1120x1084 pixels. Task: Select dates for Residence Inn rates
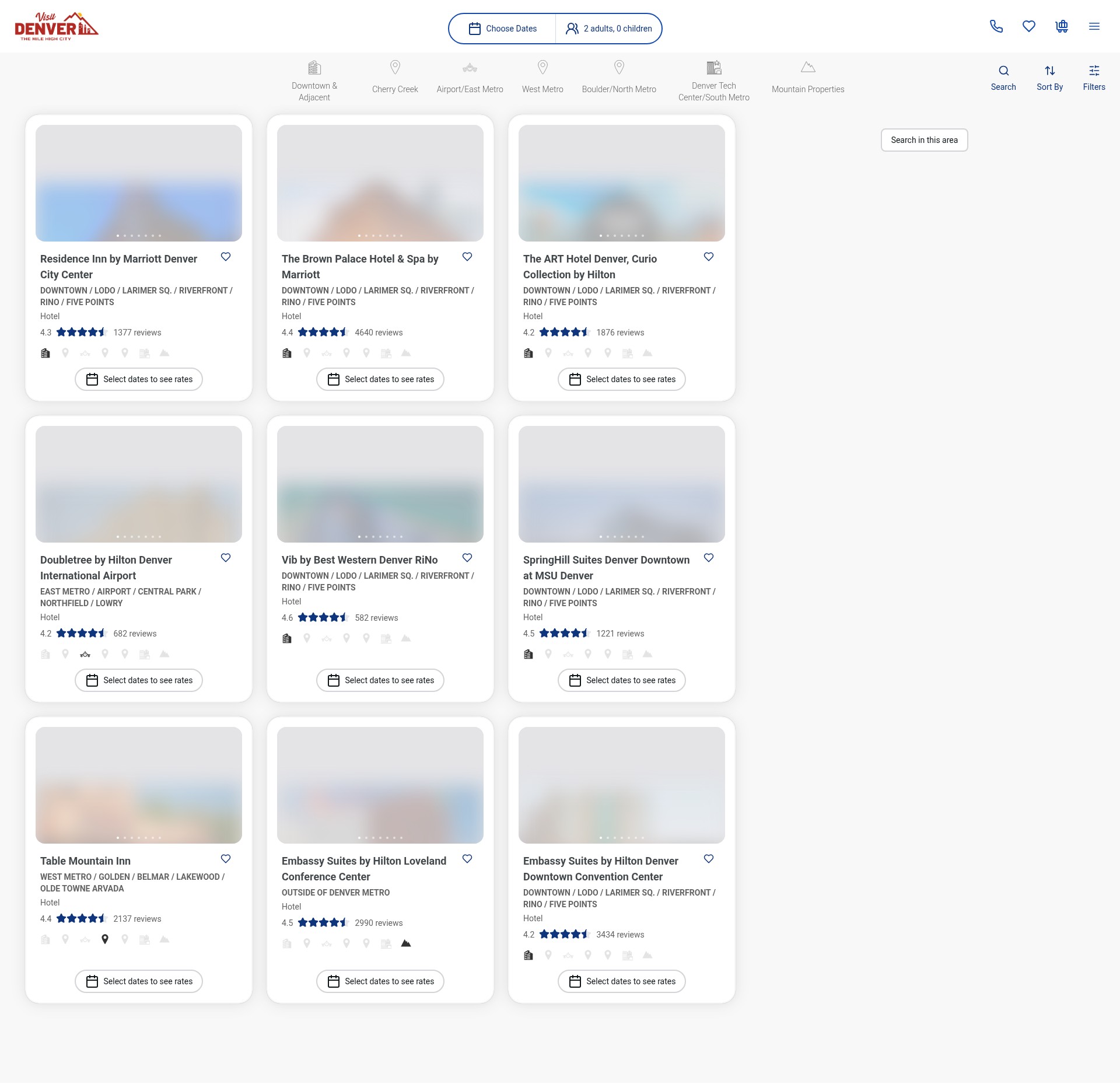[x=139, y=379]
